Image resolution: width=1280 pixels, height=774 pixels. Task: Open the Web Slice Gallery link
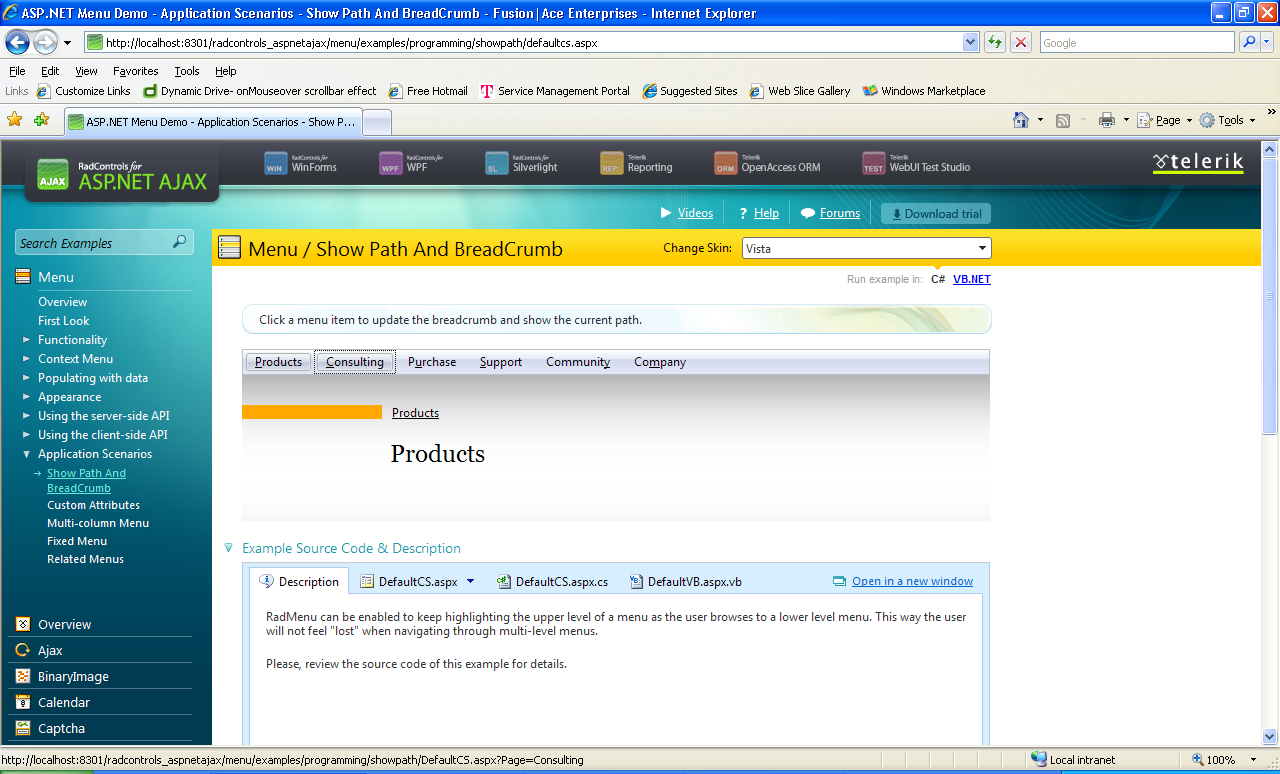[800, 91]
